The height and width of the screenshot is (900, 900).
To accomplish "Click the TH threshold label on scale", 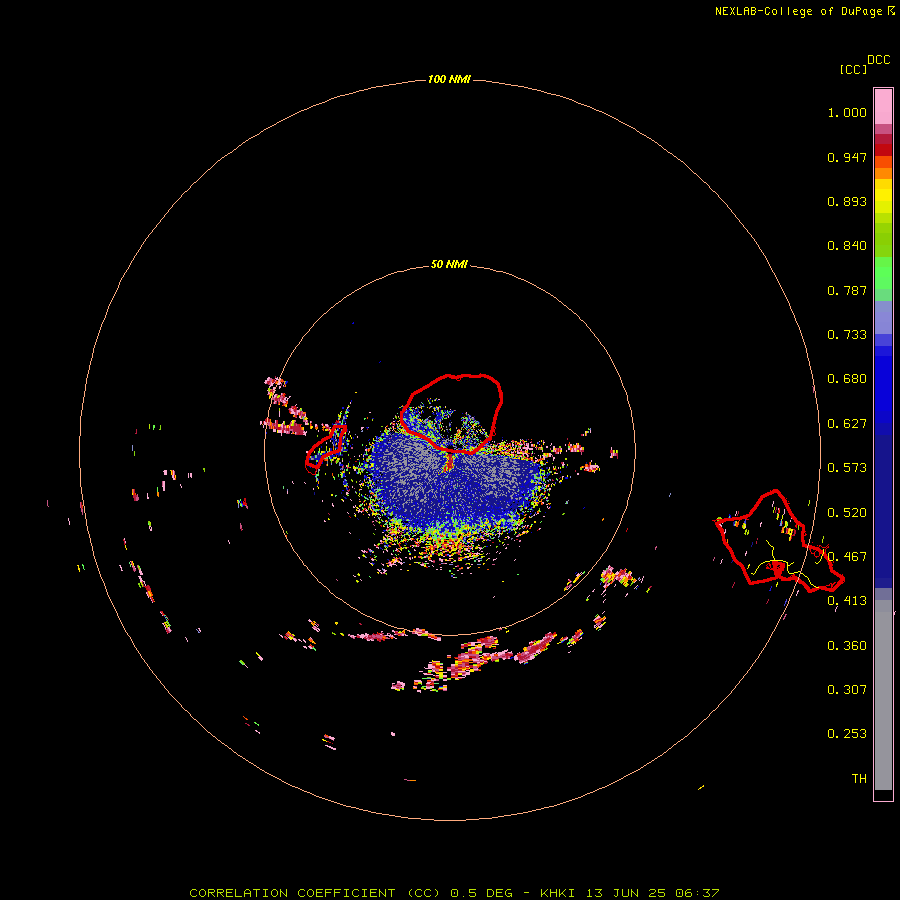I will click(859, 779).
